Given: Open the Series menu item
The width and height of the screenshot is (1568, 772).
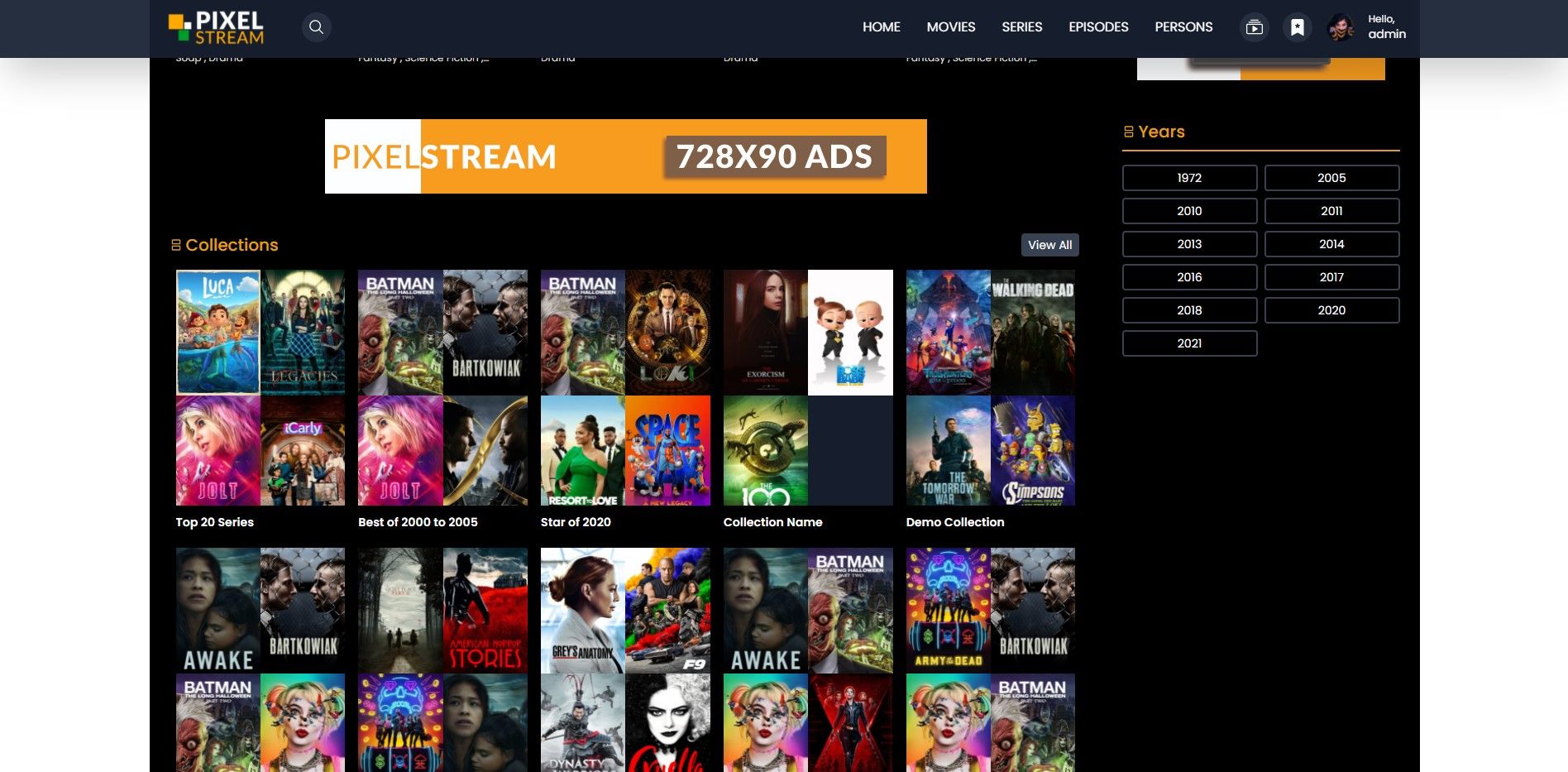Looking at the screenshot, I should coord(1022,27).
